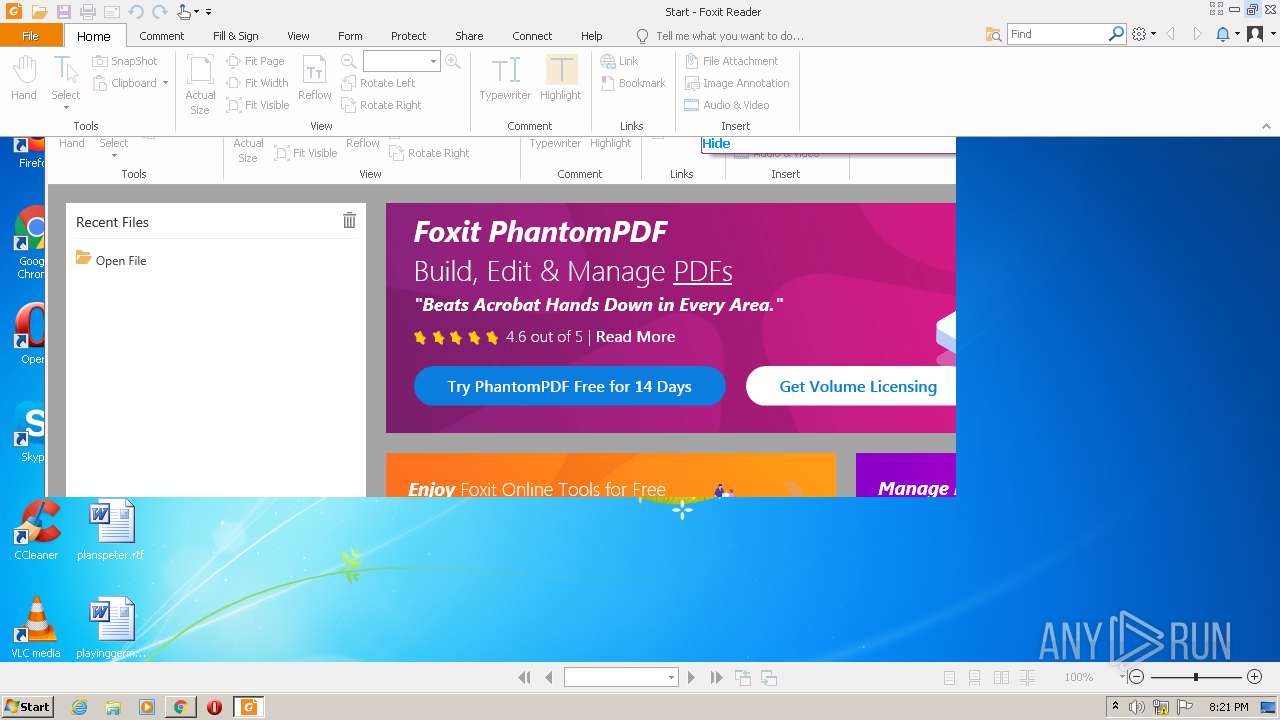The image size is (1280, 720).
Task: Switch to the Help tab
Action: point(591,35)
